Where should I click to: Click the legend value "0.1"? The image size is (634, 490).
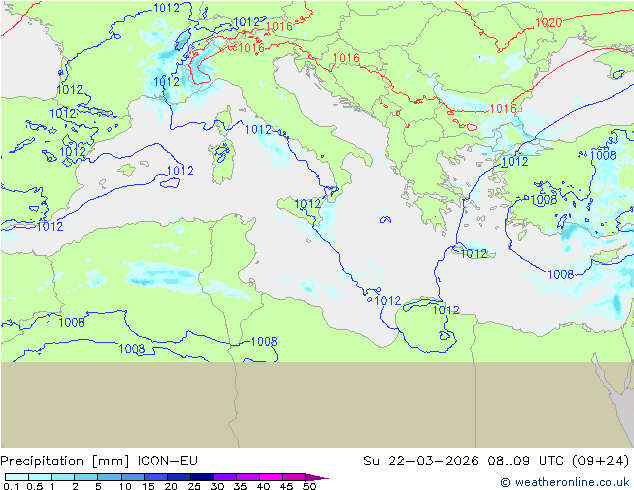pyautogui.click(x=11, y=486)
